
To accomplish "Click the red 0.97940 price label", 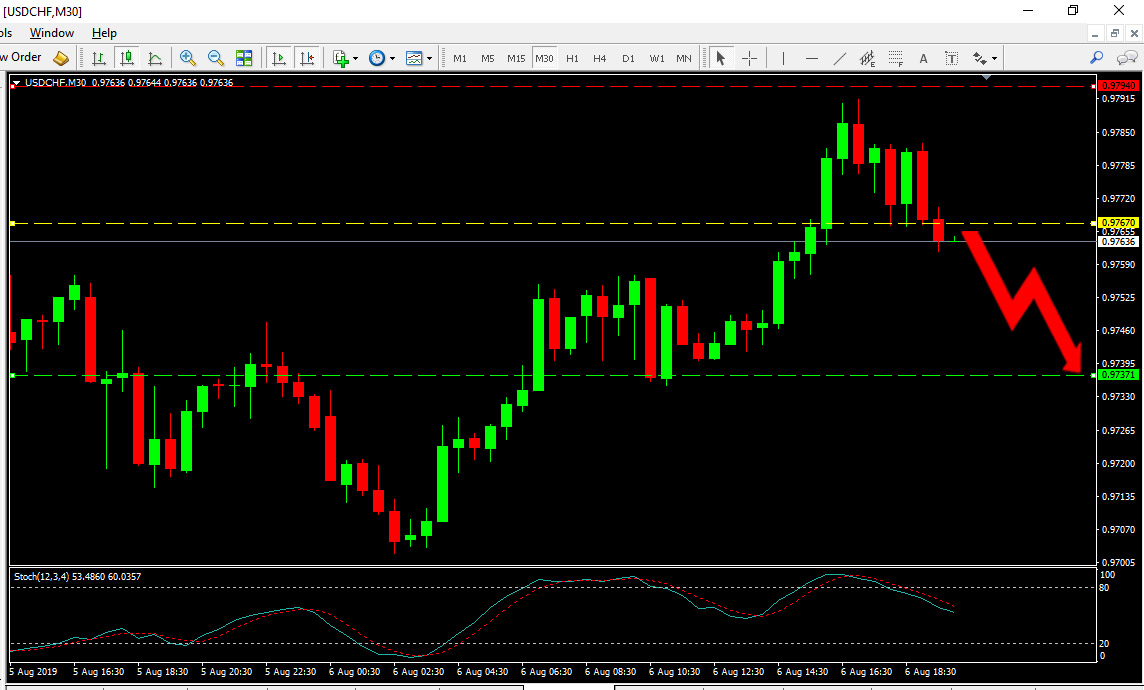I will point(1118,86).
